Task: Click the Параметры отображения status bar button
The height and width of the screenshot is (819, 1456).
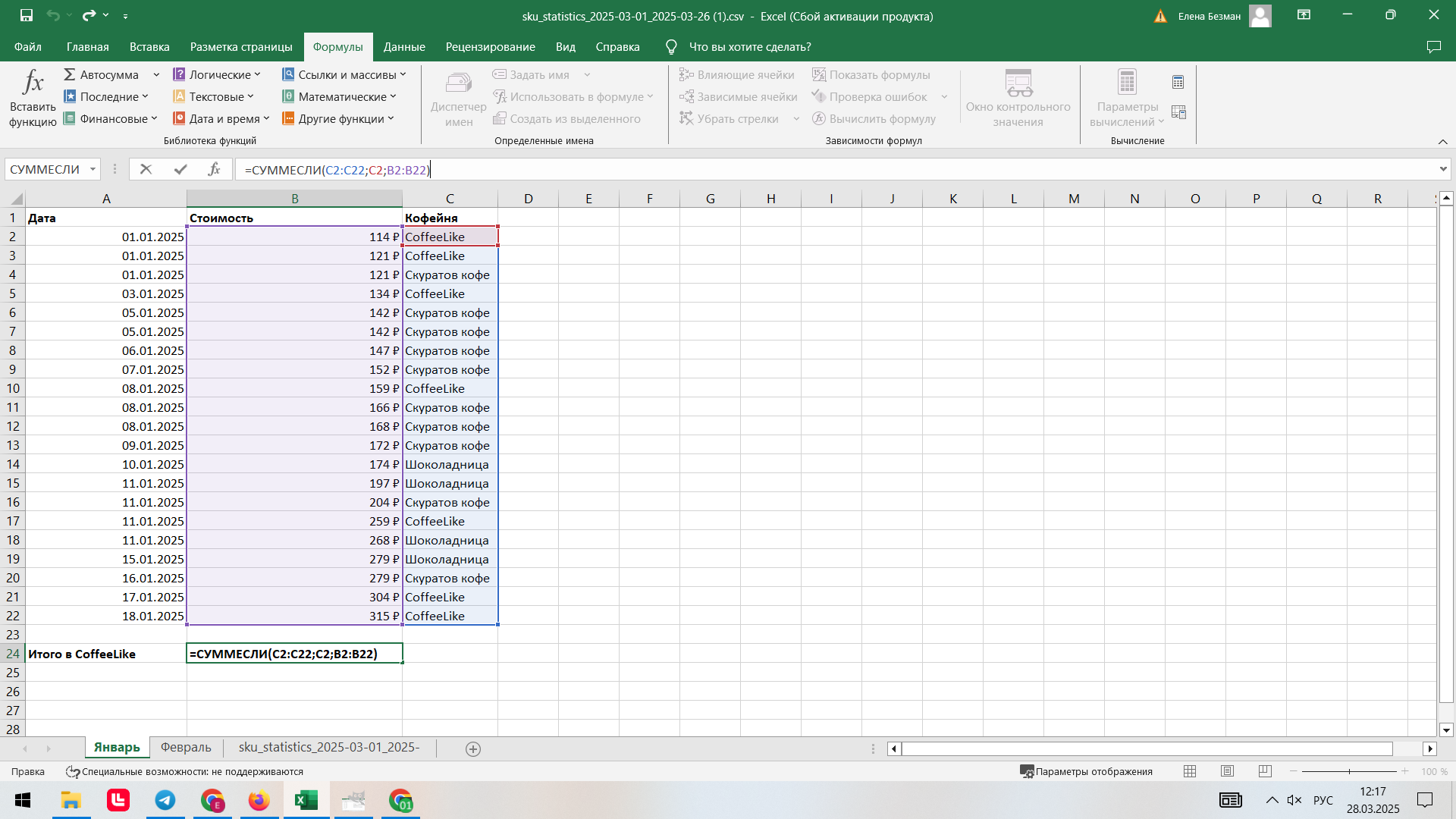Action: click(x=1086, y=771)
